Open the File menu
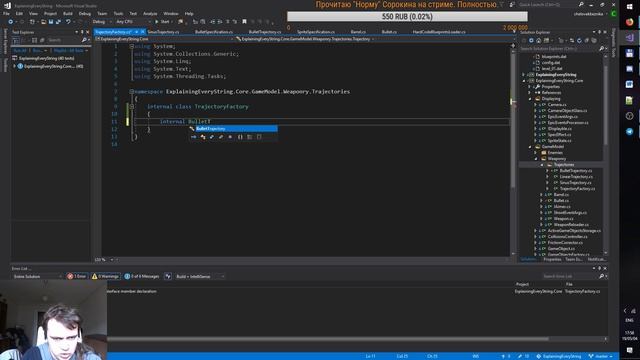640x360 pixels. tap(6, 13)
